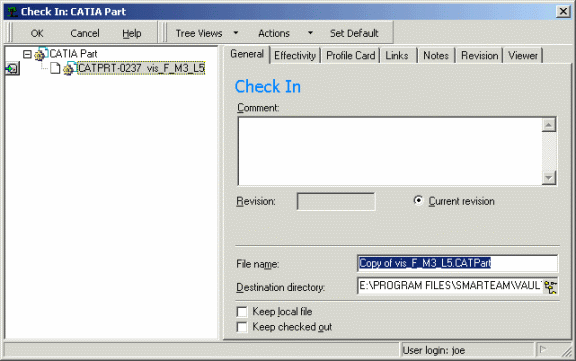Screen dimensions: 576x361
Task: Open Help from the toolbar
Action: pyautogui.click(x=132, y=33)
